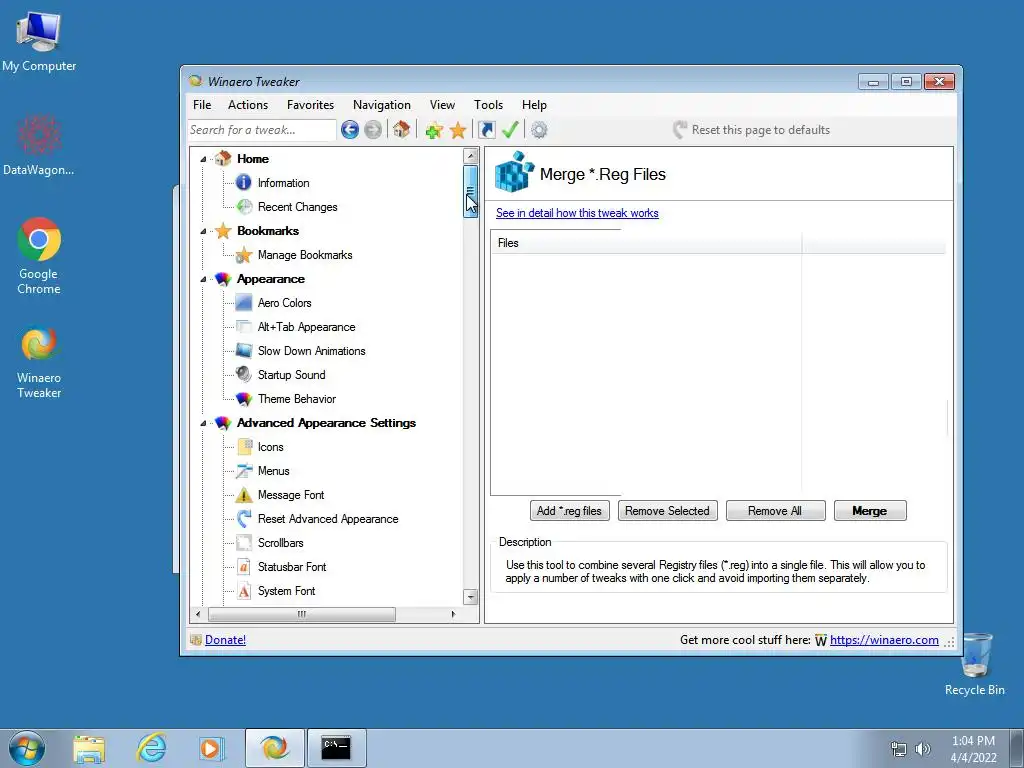Click the Remove Selected button
Viewport: 1024px width, 768px height.
click(667, 511)
